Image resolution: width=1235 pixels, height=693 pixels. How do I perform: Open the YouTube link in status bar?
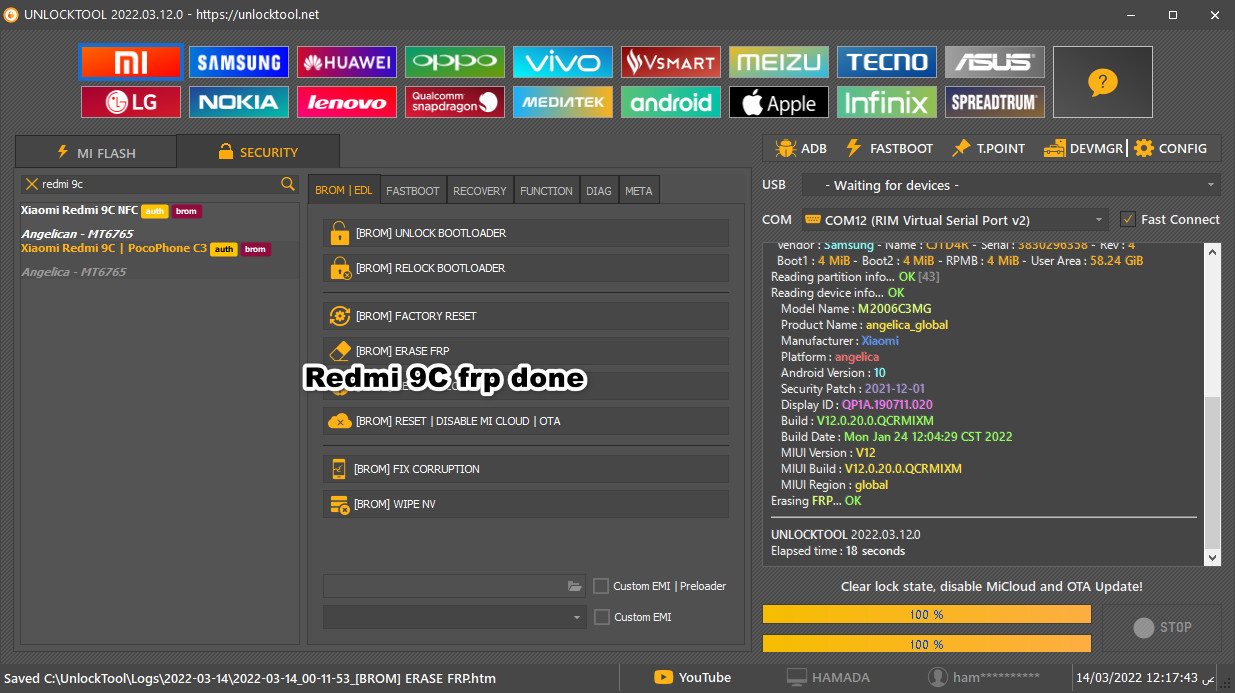click(x=693, y=677)
